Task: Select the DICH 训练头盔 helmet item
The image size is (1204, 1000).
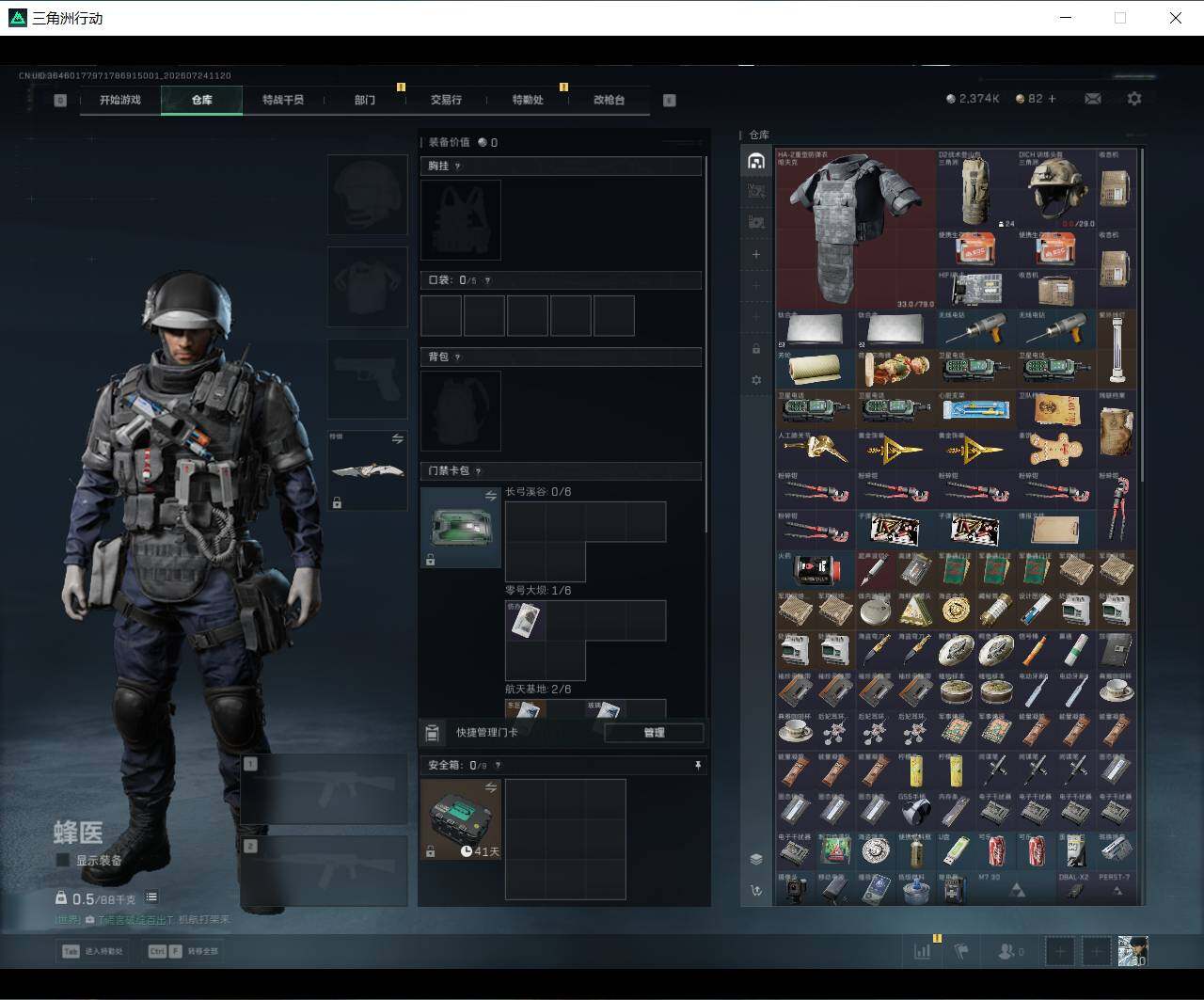Action: click(1056, 188)
